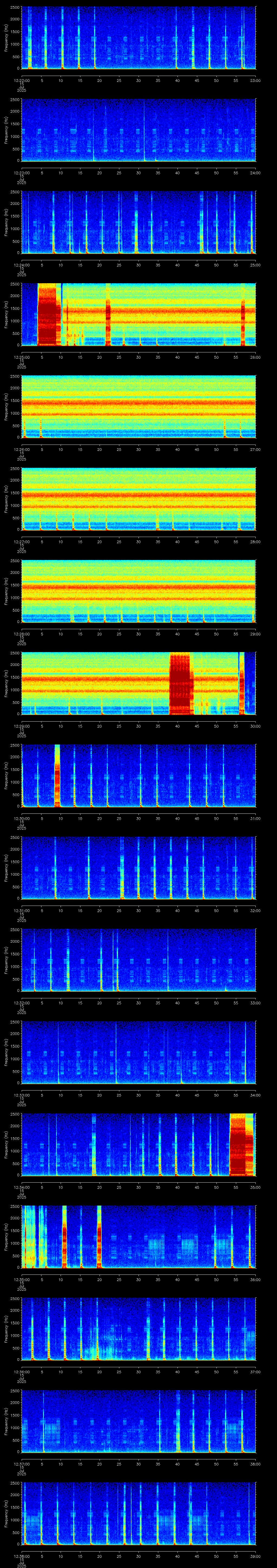The height and width of the screenshot is (1568, 277).
Task: Click the "12:36:00" start time label
Action: tap(21, 1371)
